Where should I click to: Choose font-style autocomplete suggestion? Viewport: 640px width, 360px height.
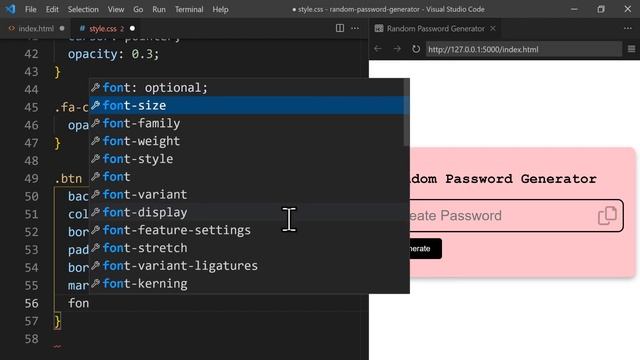[247, 159]
